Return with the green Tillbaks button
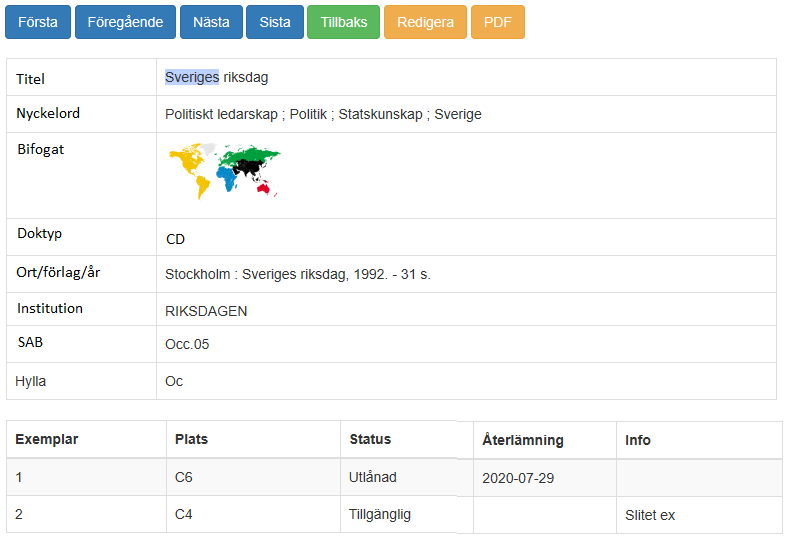This screenshot has height=540, width=788. pyautogui.click(x=343, y=22)
